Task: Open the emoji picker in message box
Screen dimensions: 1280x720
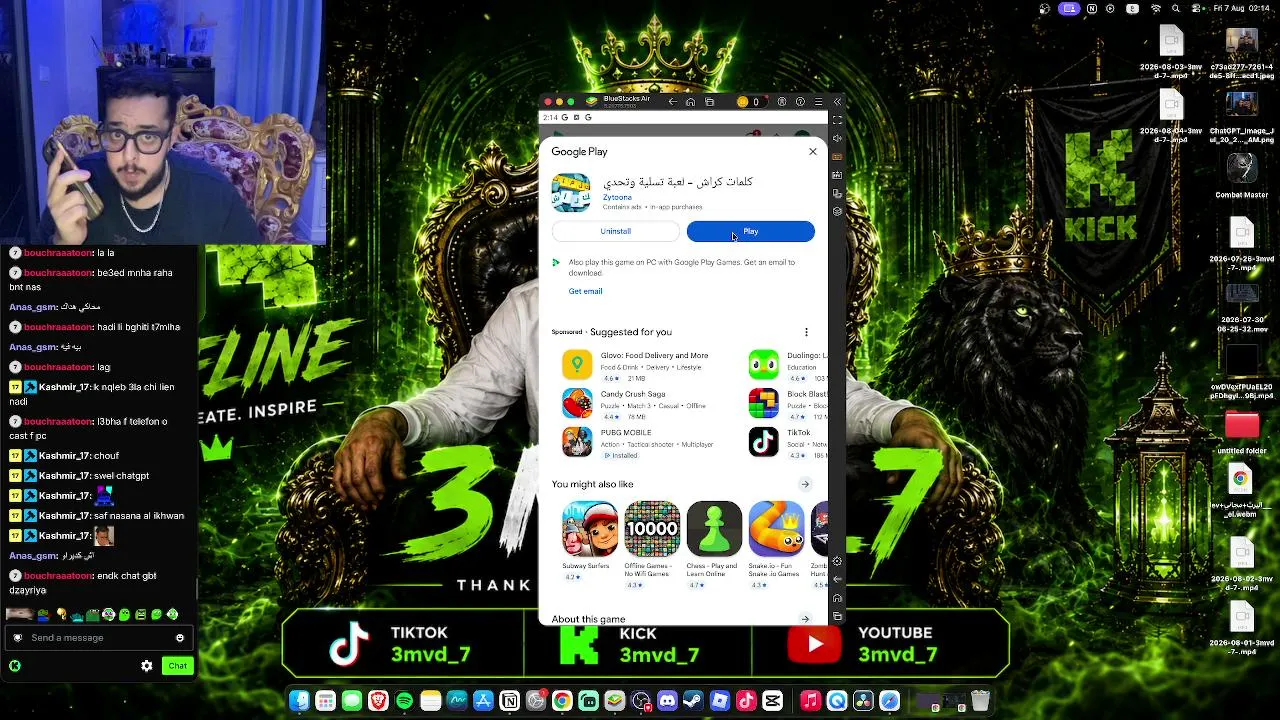Action: pyautogui.click(x=180, y=638)
